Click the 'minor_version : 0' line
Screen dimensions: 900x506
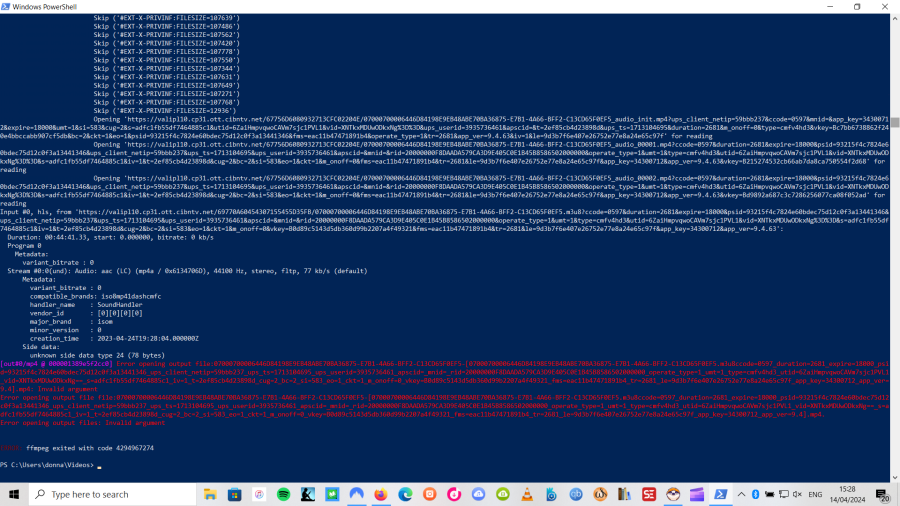point(65,330)
